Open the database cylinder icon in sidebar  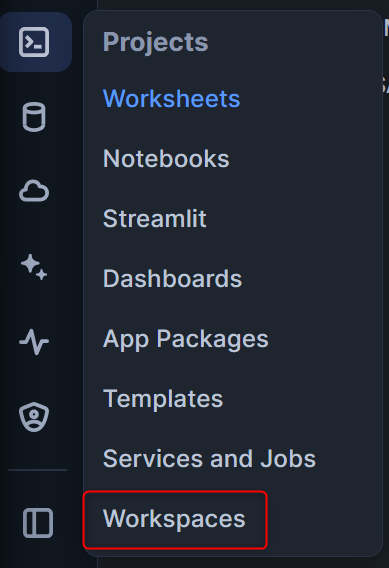coord(34,117)
